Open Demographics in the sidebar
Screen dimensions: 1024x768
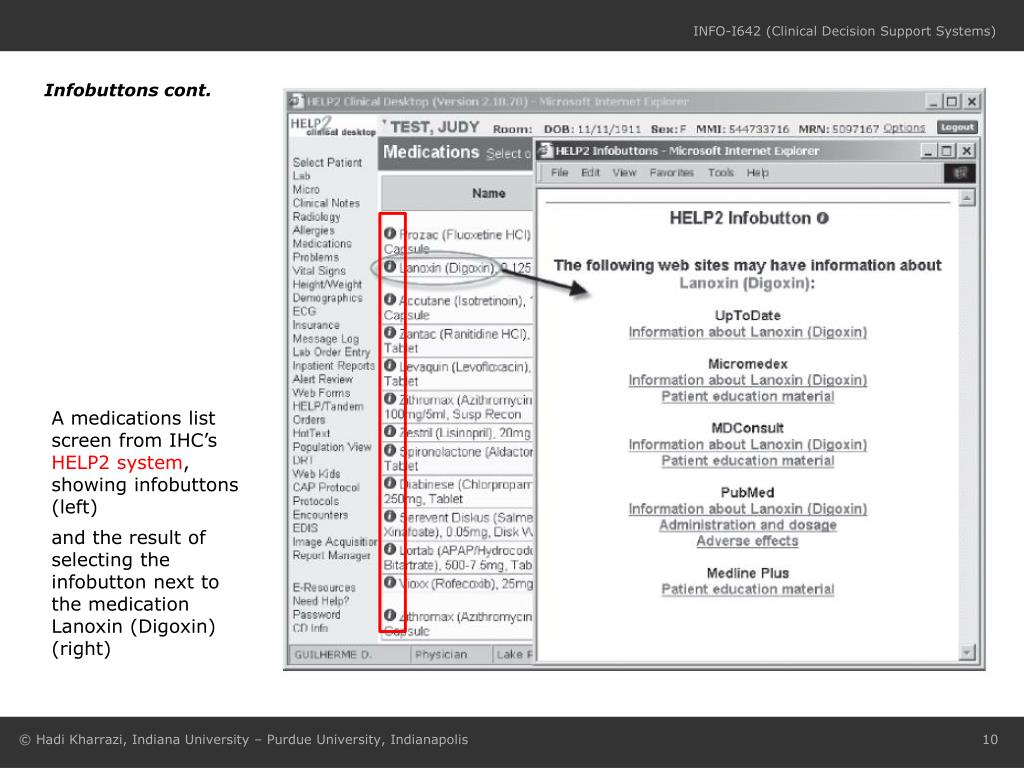tap(328, 298)
